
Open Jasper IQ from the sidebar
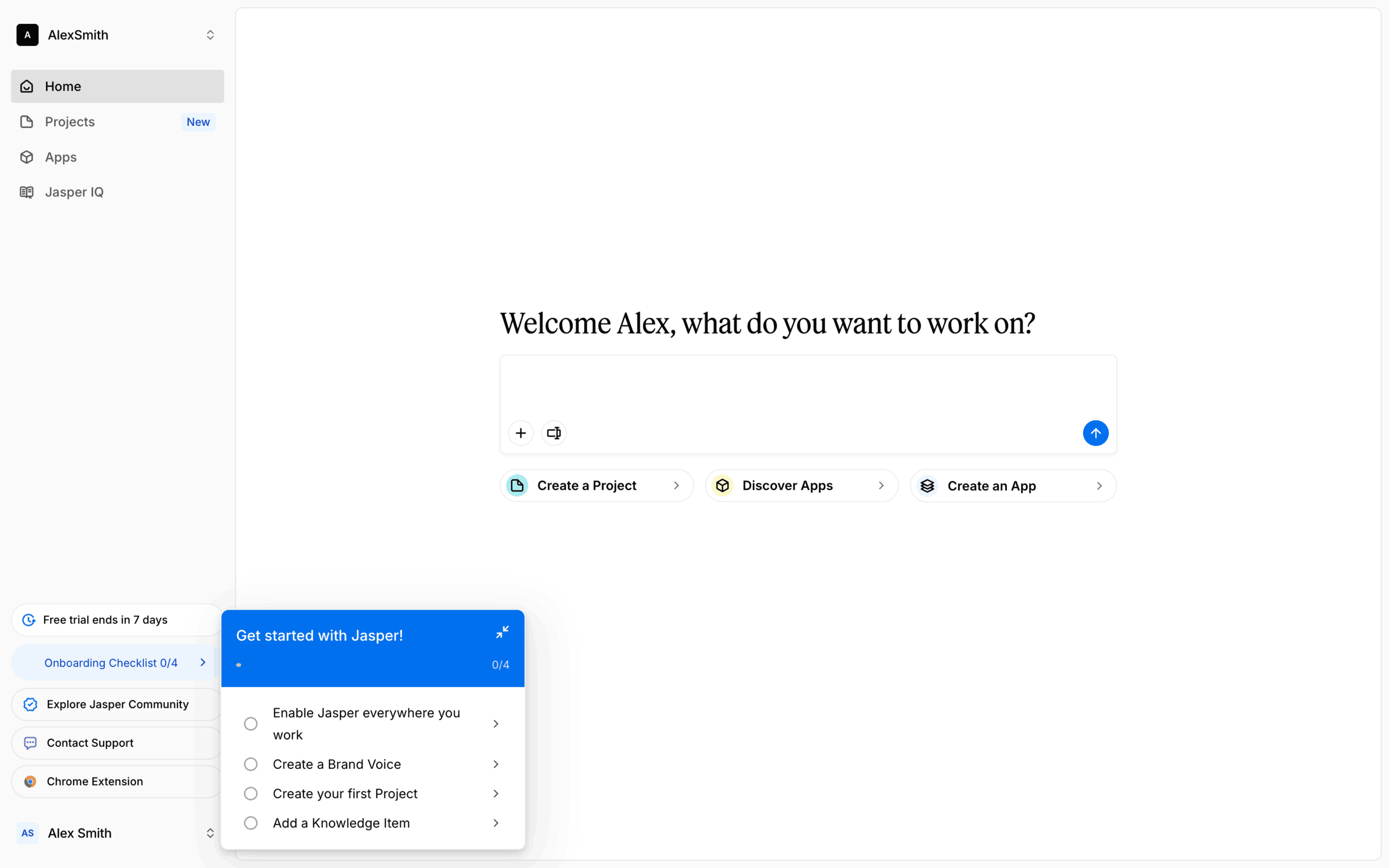click(74, 192)
